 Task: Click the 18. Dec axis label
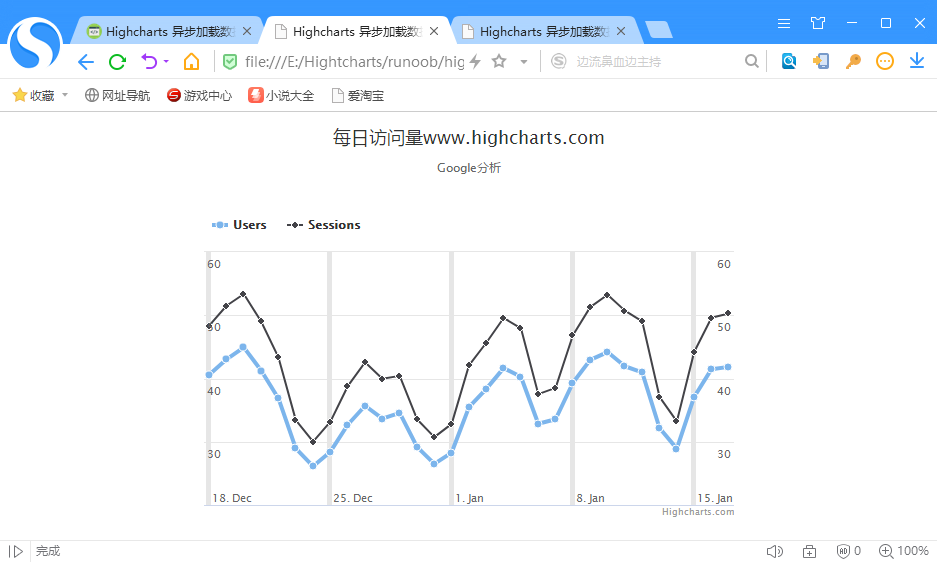coord(232,498)
